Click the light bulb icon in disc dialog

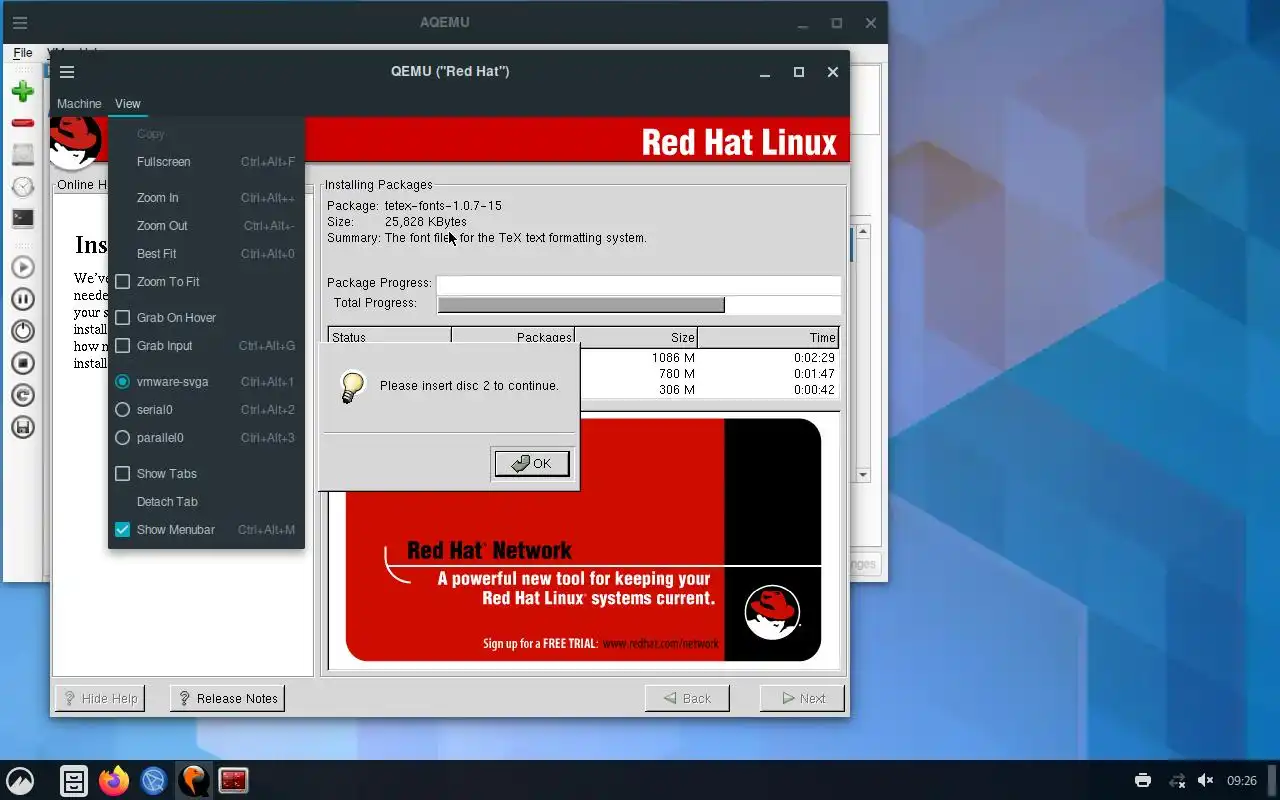point(352,387)
